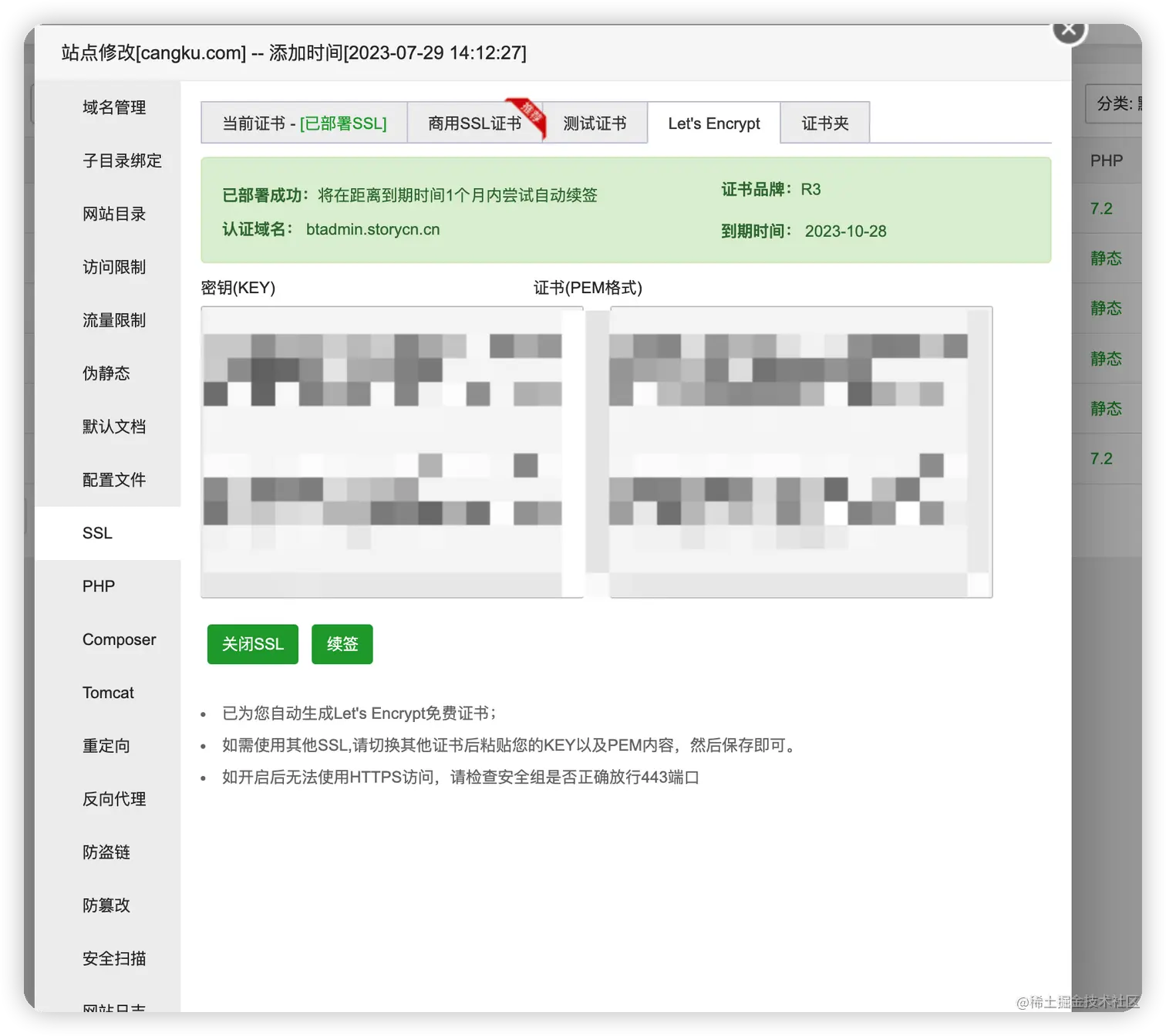
Task: Open 默认文档 sidebar item
Action: coord(108,427)
